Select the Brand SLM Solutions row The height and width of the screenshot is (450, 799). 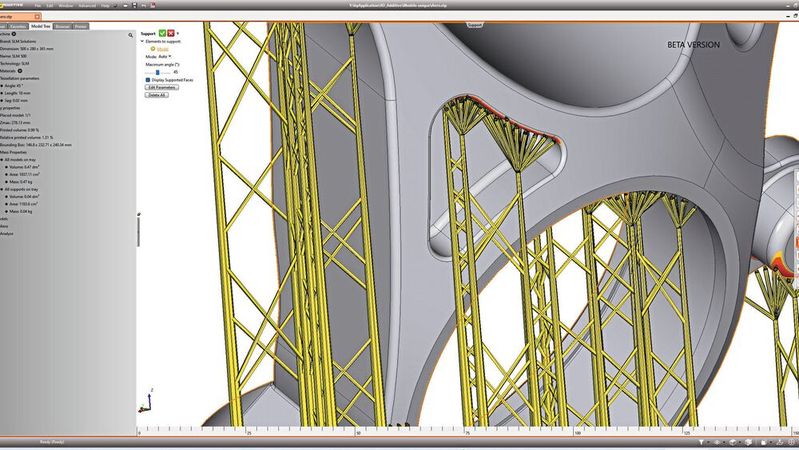18,41
